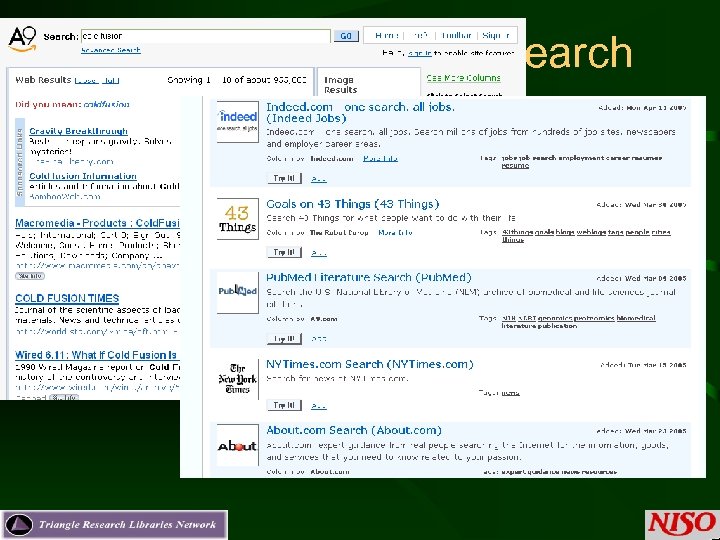Click the coldfusion spelling suggestion
Screen dimensions: 720x540
coord(107,104)
